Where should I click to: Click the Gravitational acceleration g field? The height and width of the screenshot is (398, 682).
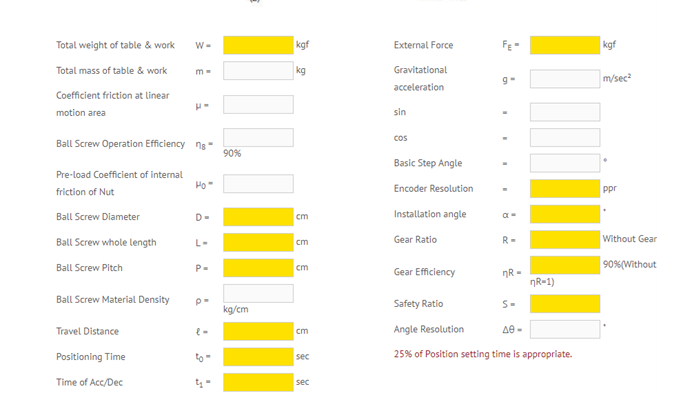(565, 79)
